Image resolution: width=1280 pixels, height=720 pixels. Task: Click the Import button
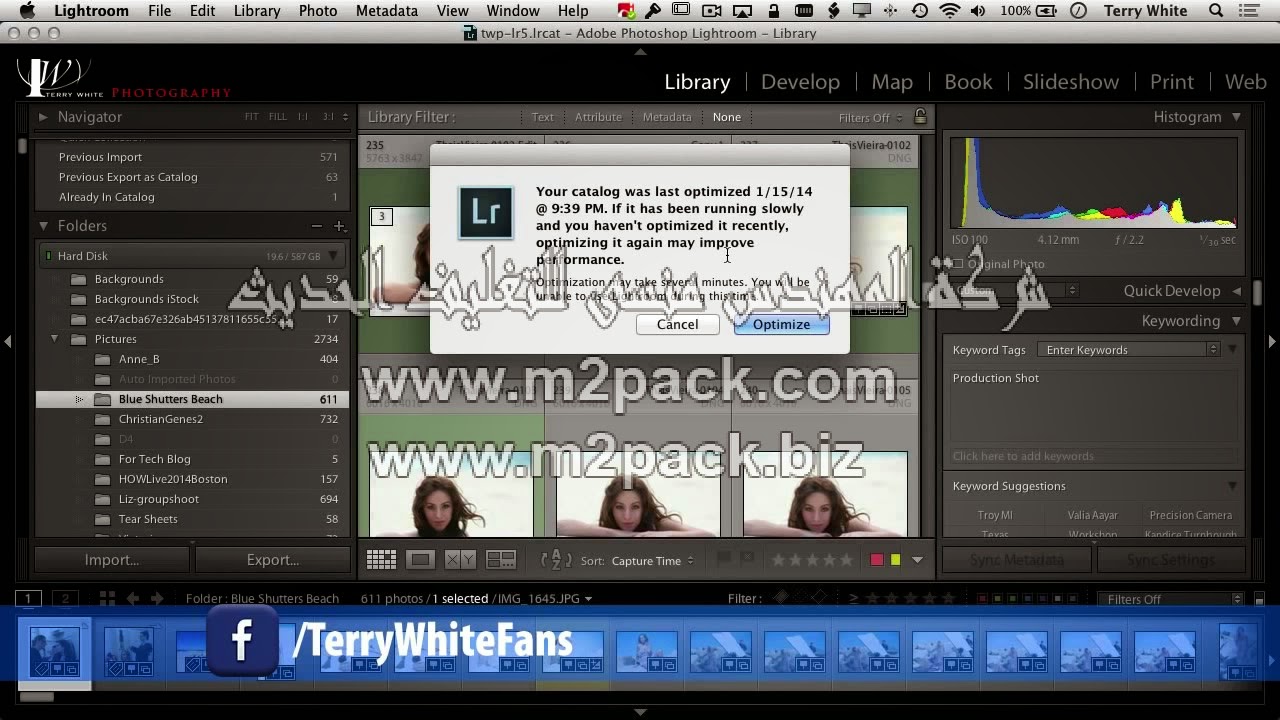pos(112,560)
